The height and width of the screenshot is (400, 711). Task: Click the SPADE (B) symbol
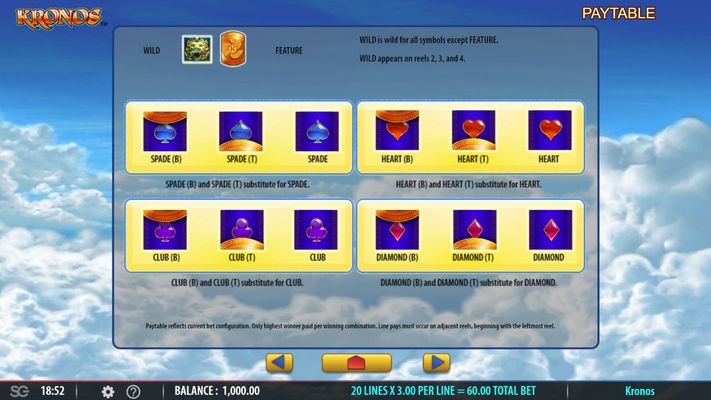[165, 132]
